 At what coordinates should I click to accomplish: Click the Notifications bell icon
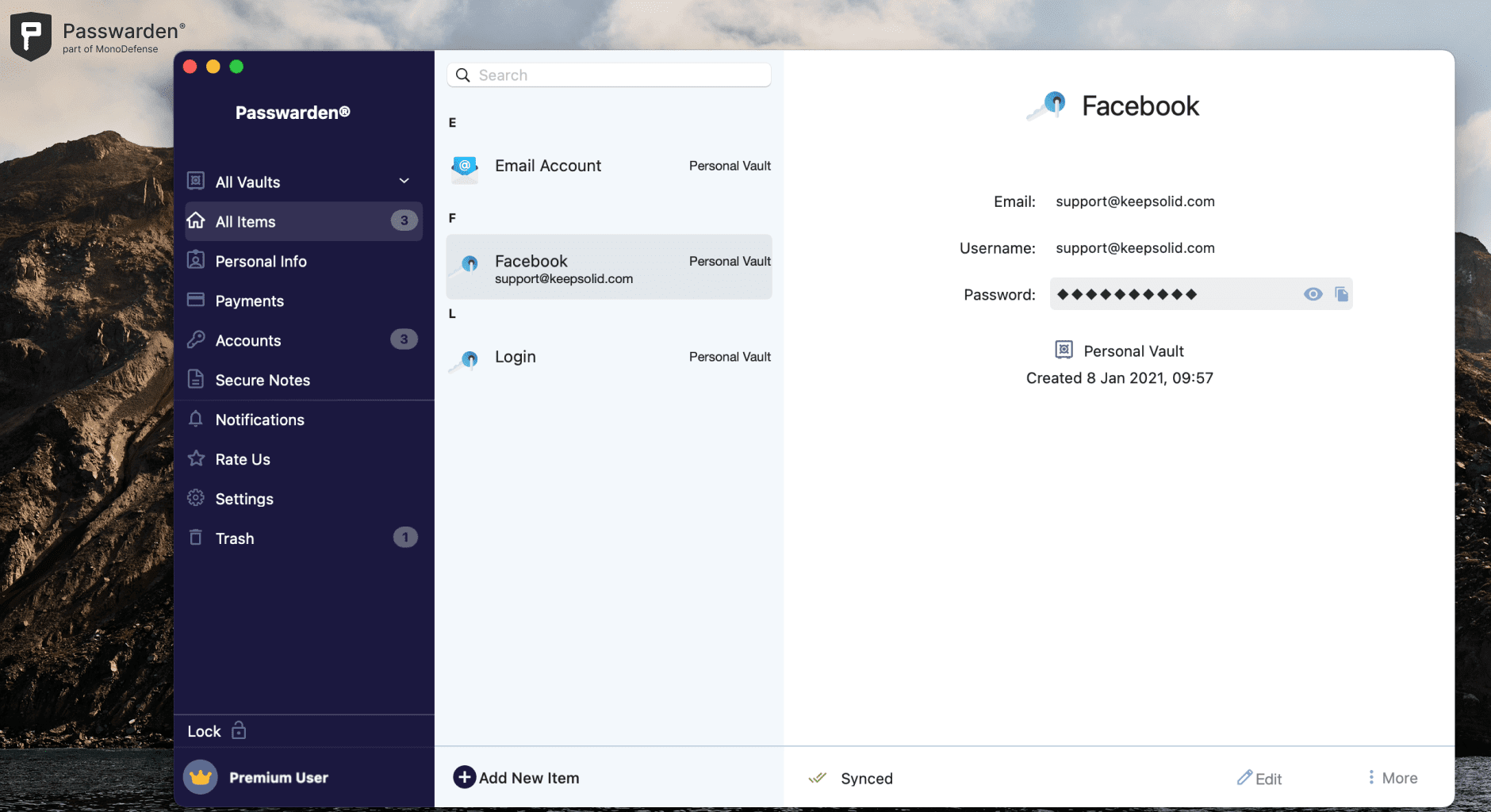196,419
